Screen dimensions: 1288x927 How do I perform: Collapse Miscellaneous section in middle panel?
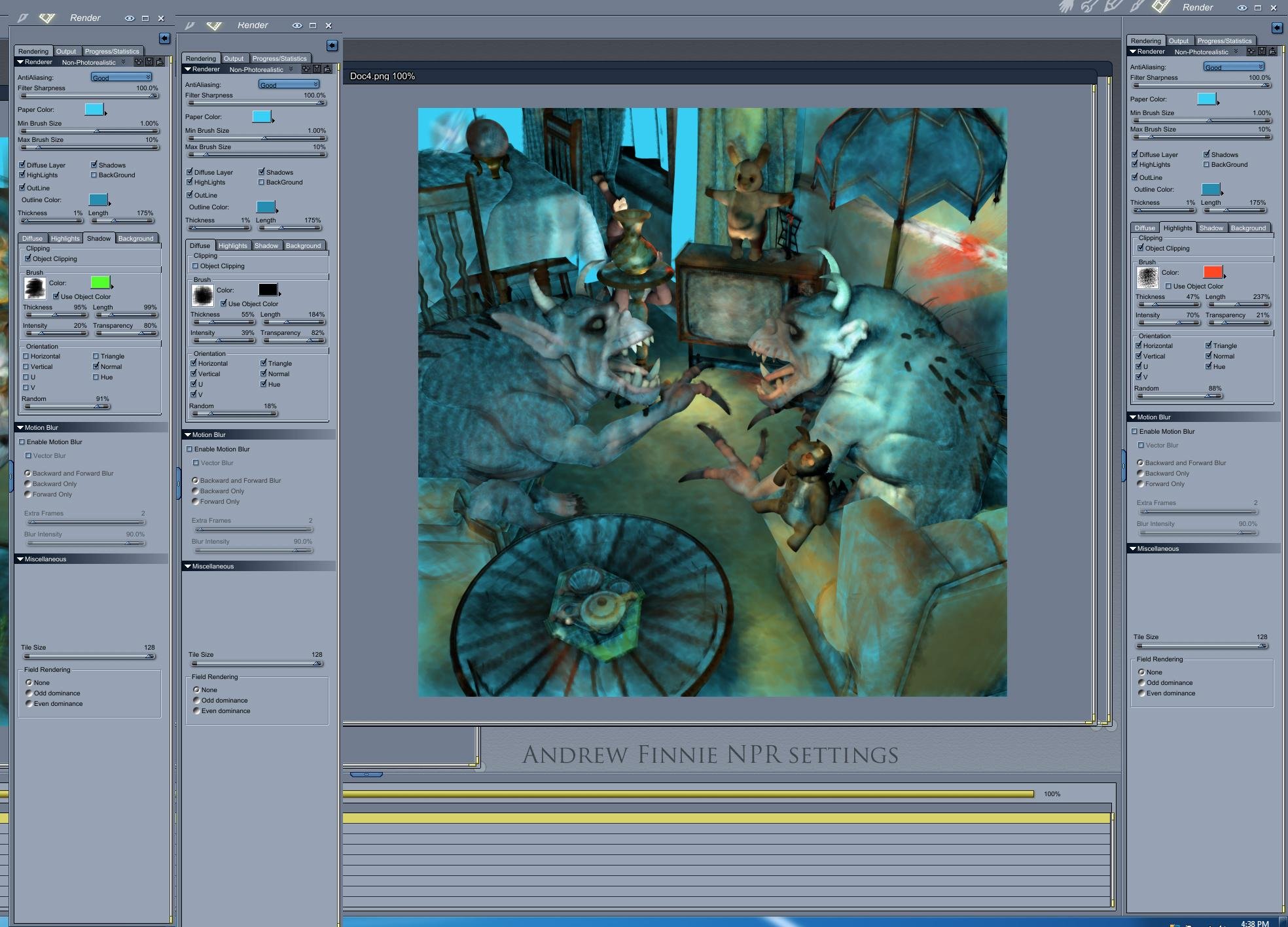(187, 566)
